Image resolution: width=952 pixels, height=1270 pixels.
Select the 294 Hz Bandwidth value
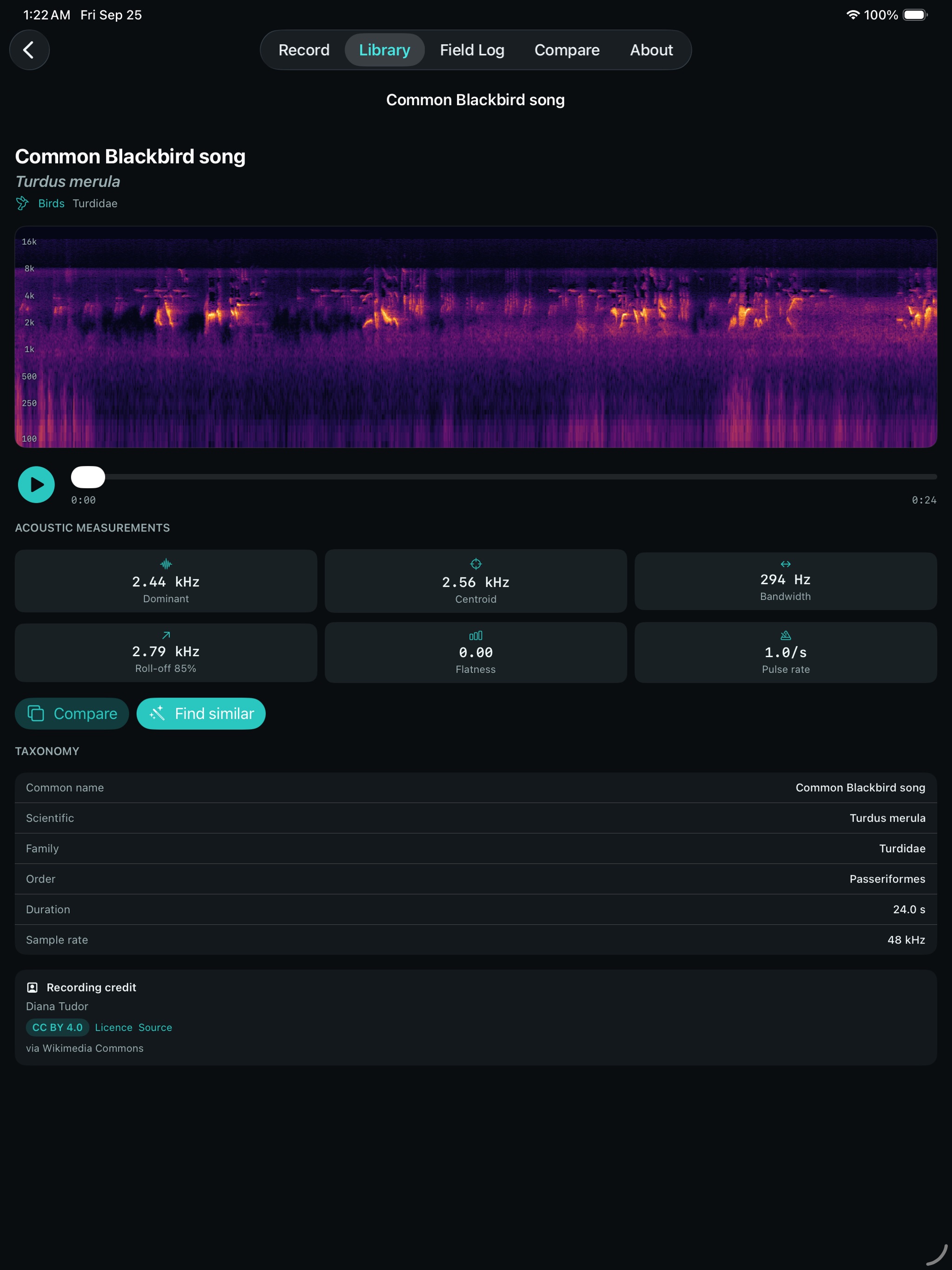[786, 579]
